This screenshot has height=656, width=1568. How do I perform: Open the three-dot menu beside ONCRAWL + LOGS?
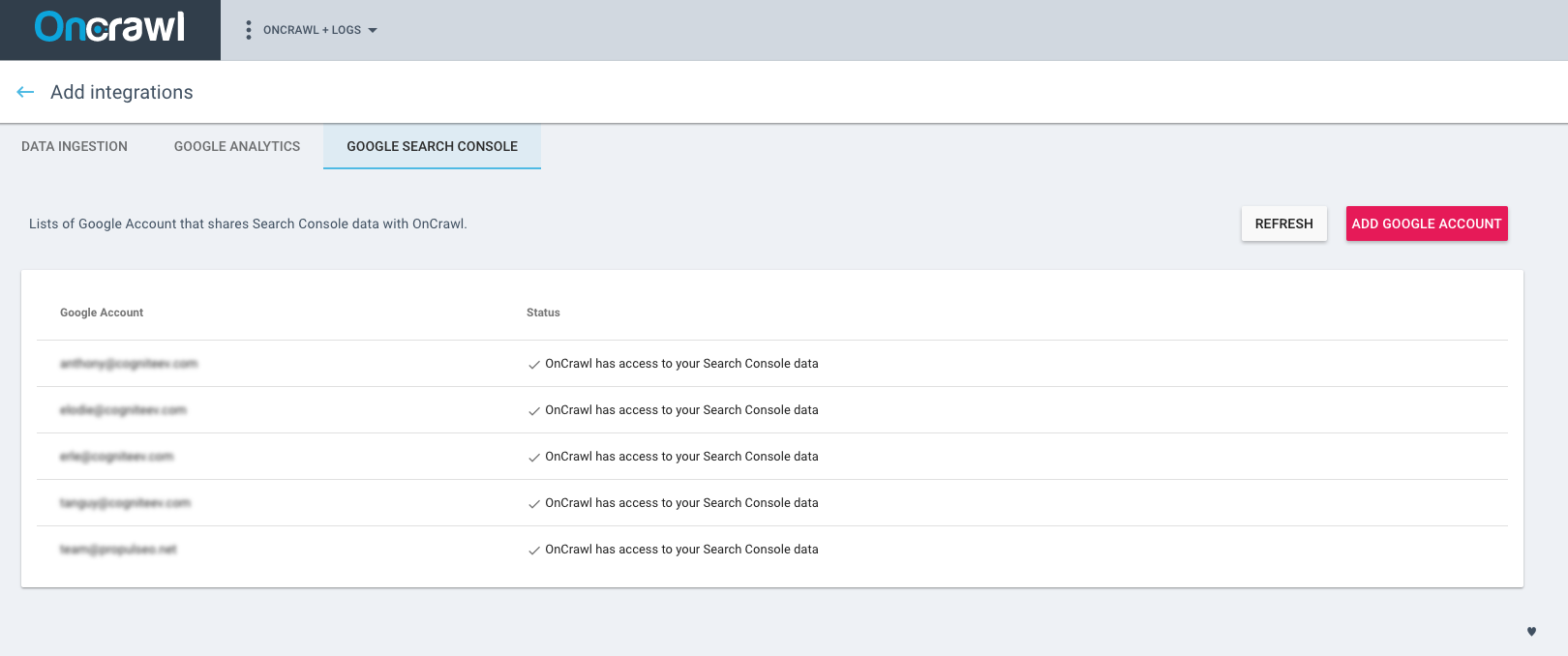tap(249, 30)
